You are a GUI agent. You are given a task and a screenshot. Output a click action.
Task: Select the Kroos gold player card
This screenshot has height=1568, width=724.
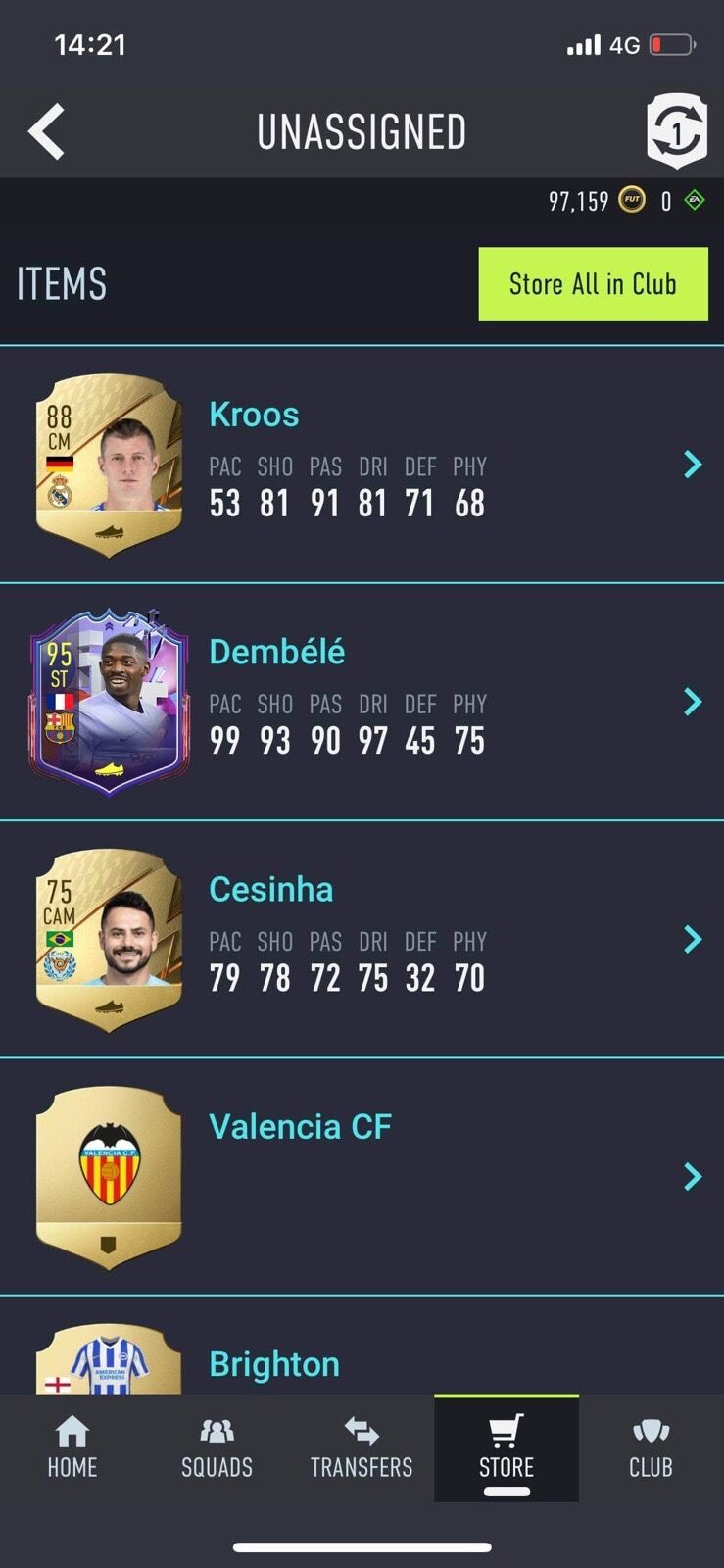[x=109, y=465]
